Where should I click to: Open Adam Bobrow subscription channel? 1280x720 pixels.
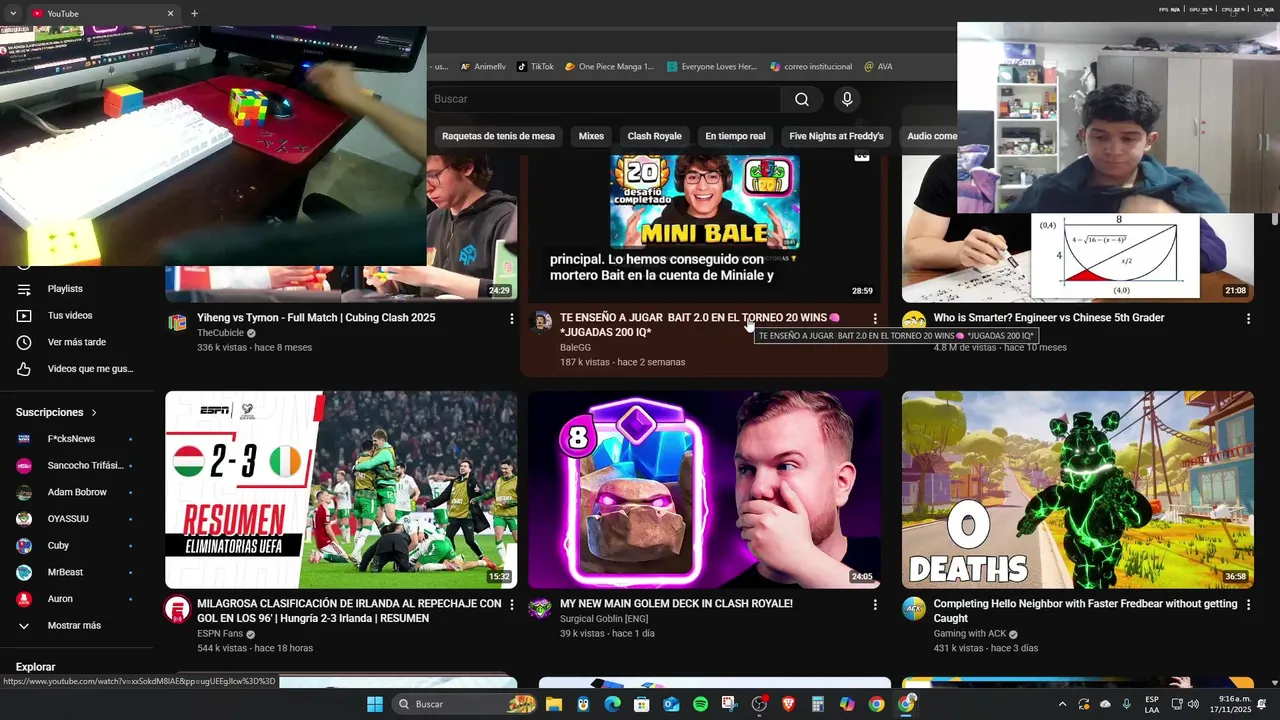click(x=75, y=492)
